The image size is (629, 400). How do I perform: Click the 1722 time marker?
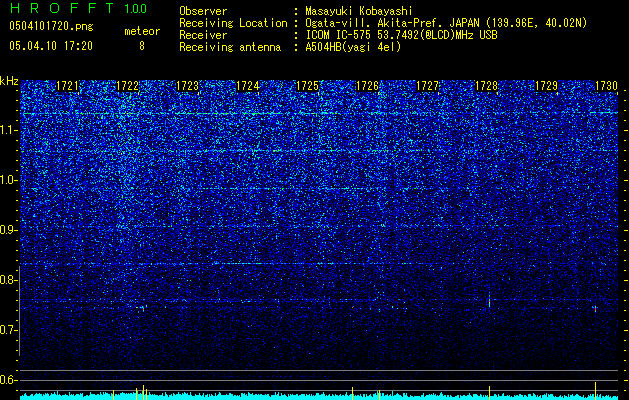pyautogui.click(x=128, y=86)
